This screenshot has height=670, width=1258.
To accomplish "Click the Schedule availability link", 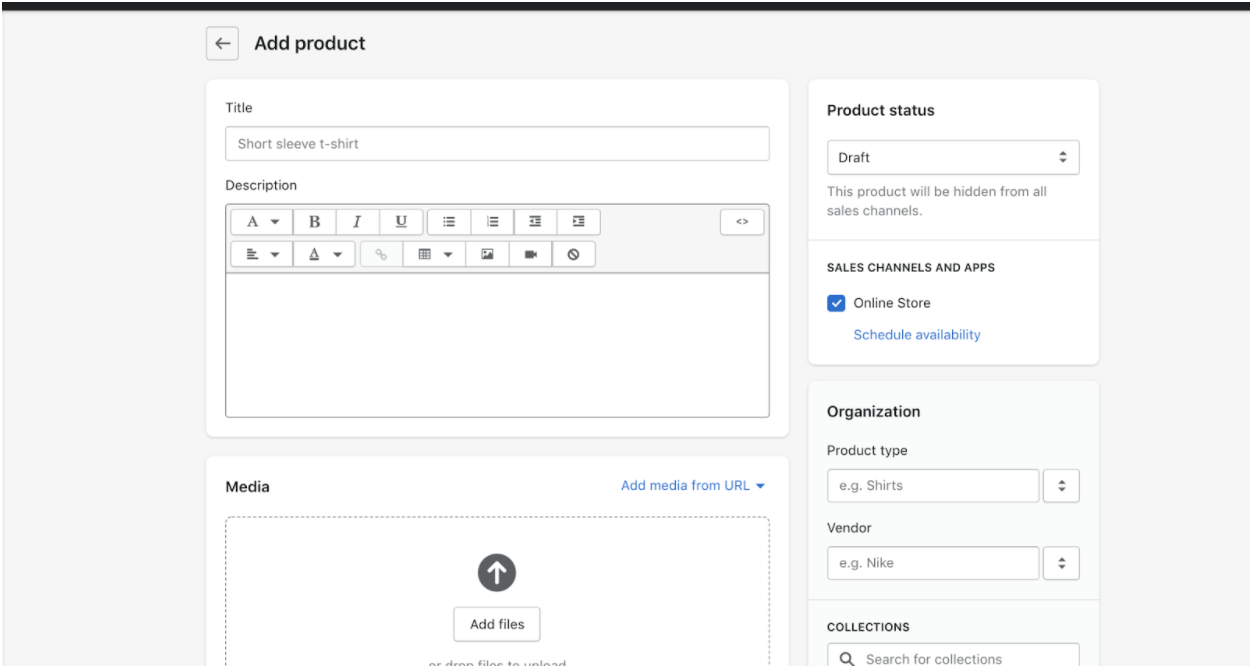I will pyautogui.click(x=916, y=335).
